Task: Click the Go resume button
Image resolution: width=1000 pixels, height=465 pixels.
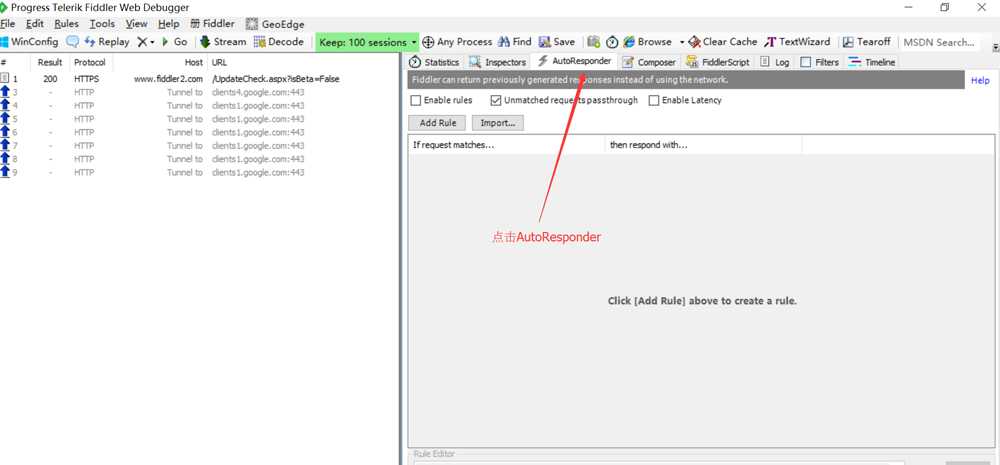Action: (174, 41)
